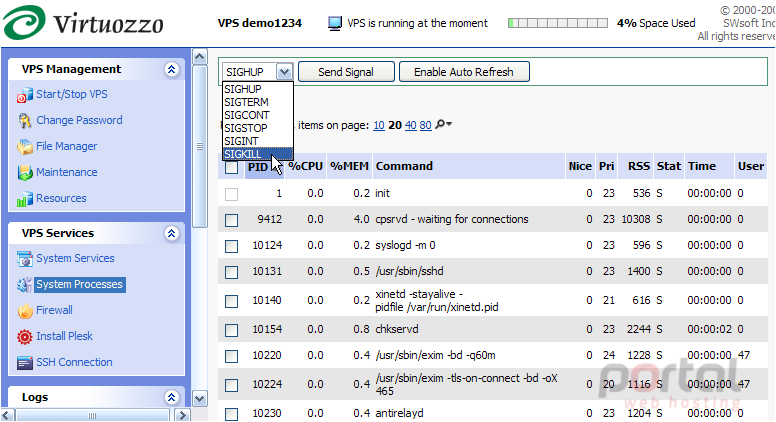Check the box for process 9412 cpsrvd
The image size is (776, 422).
[x=231, y=220]
